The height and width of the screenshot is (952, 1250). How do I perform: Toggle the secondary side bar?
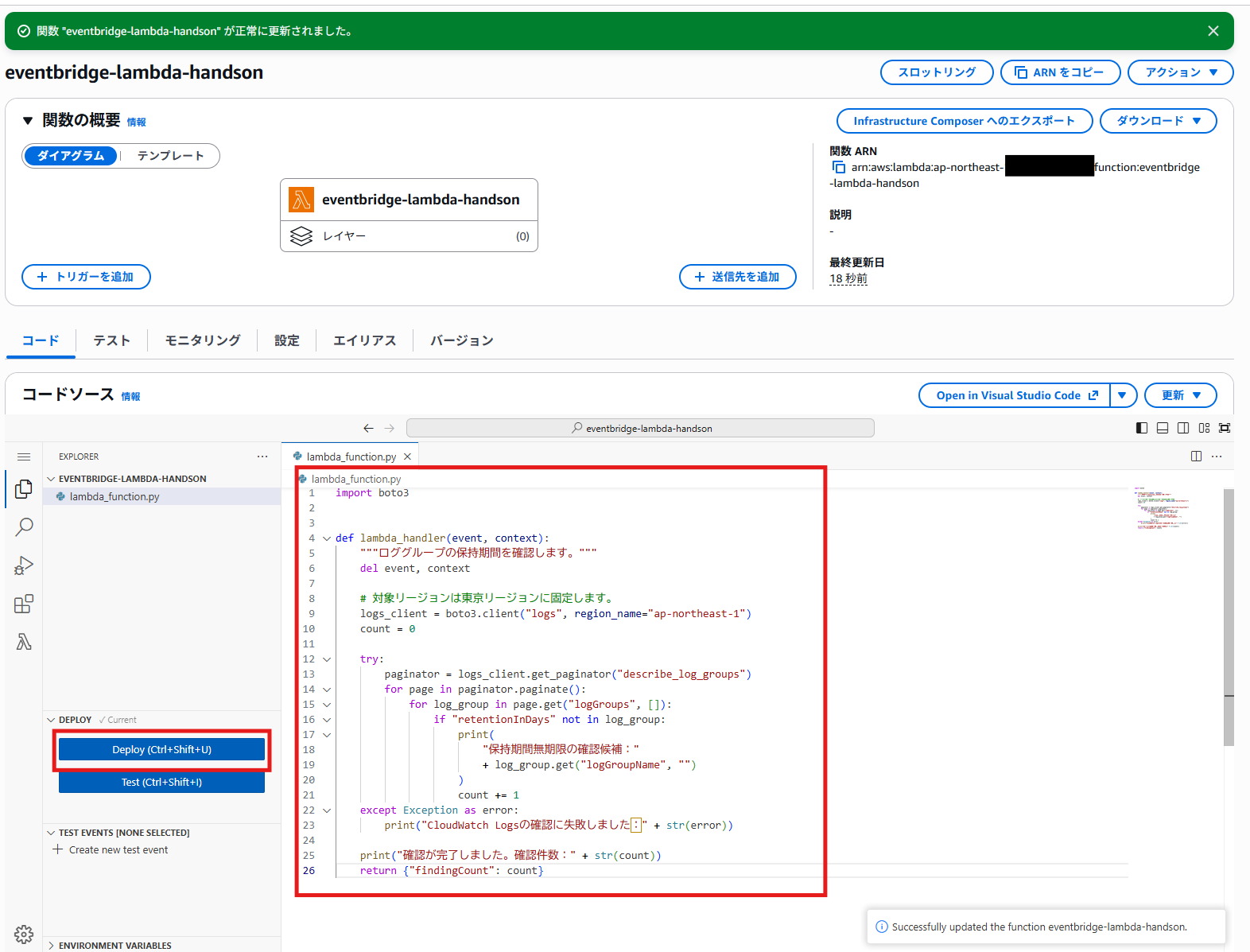pyautogui.click(x=1183, y=428)
